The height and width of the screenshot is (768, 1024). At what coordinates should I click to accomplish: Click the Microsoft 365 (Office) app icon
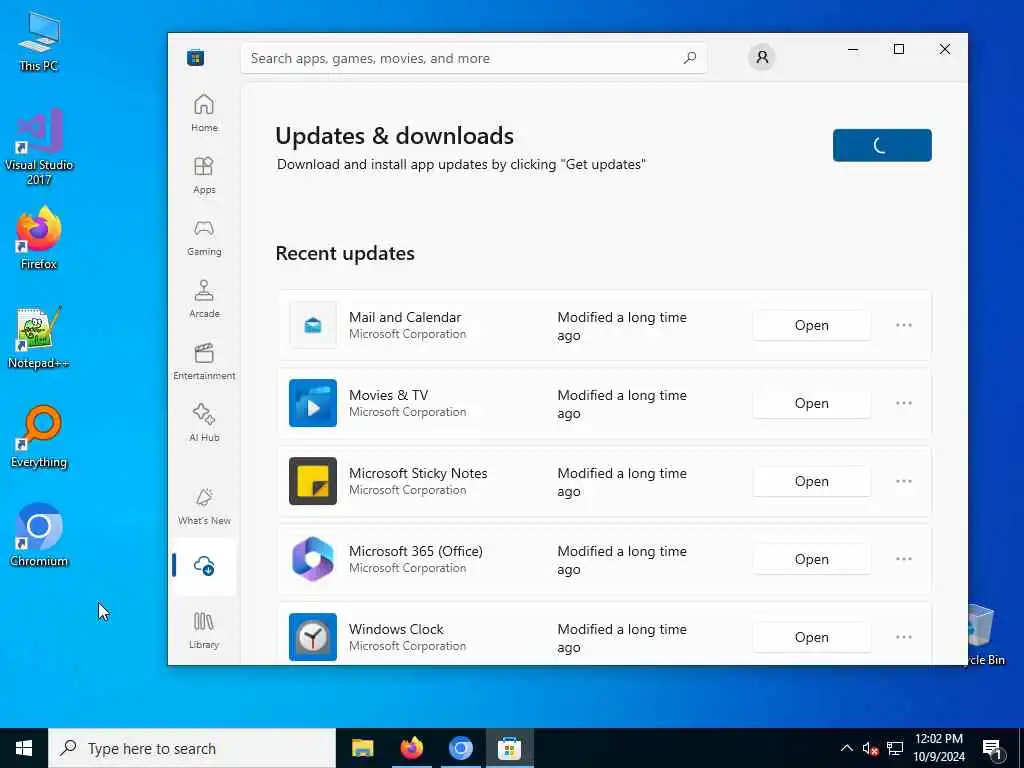click(313, 559)
